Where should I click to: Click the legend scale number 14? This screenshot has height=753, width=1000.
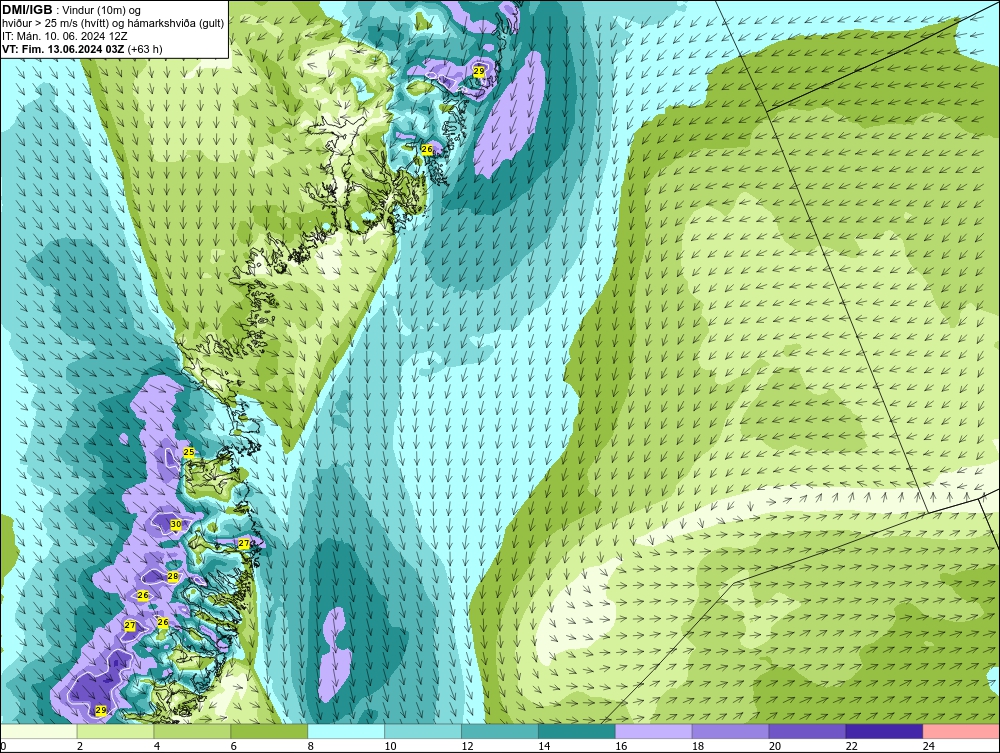[544, 746]
